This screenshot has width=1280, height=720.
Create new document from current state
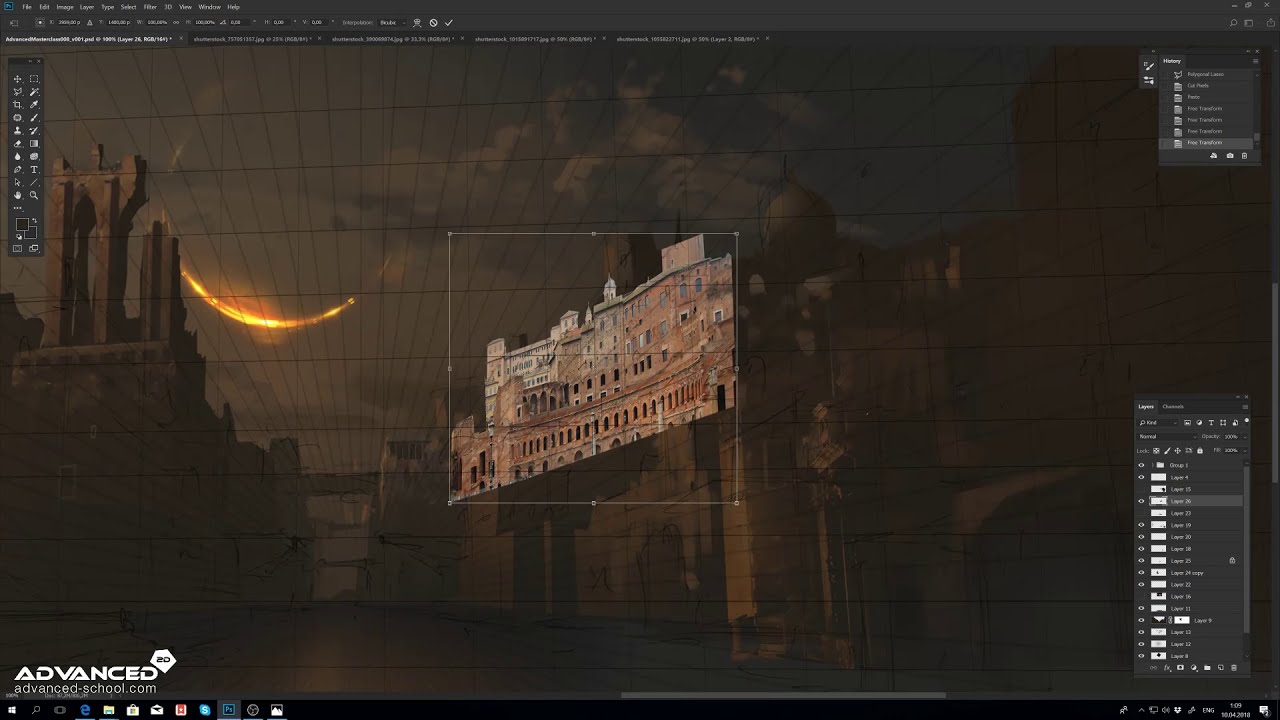click(x=1214, y=156)
